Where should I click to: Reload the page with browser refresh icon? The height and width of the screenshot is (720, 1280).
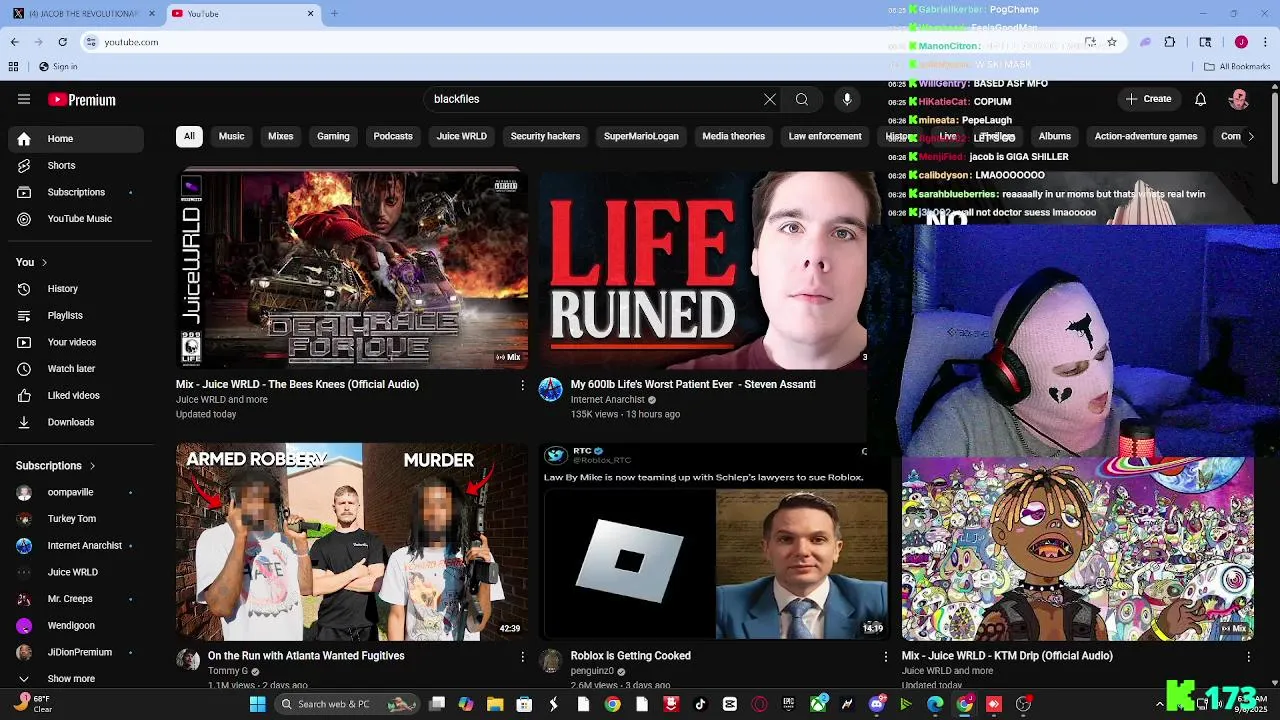62,42
